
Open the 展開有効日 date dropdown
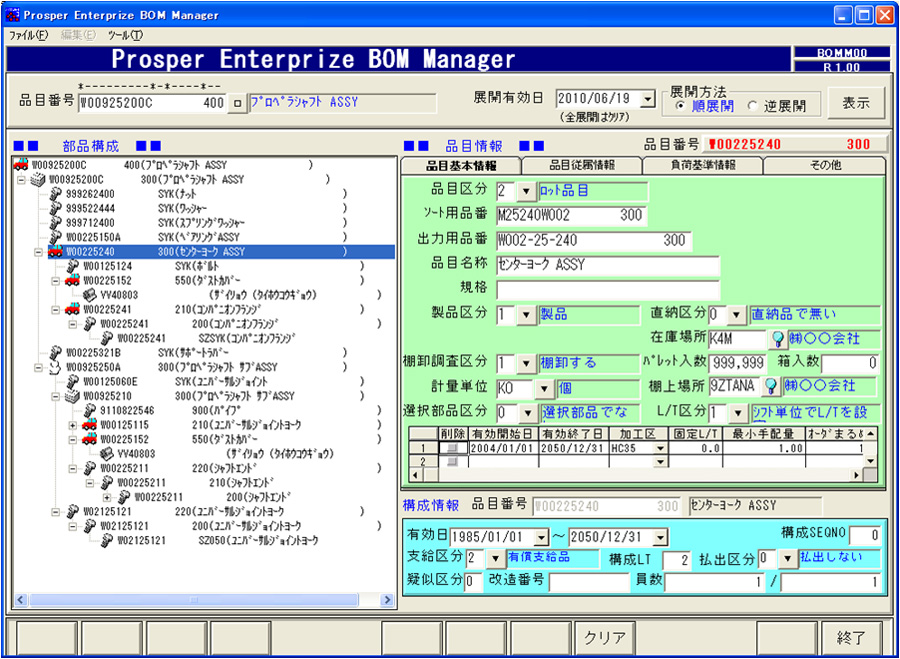point(648,99)
